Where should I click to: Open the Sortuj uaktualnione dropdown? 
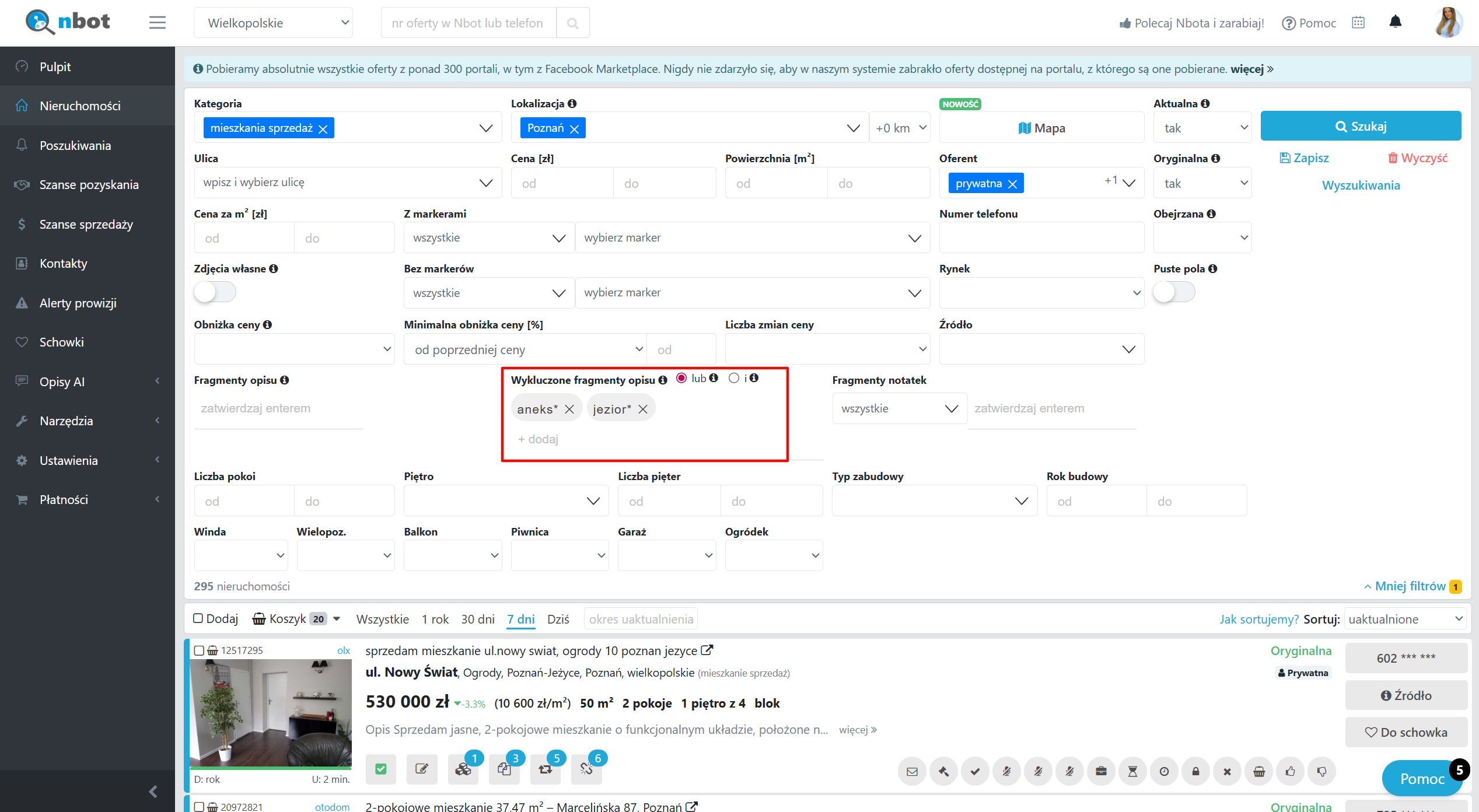click(x=1404, y=619)
